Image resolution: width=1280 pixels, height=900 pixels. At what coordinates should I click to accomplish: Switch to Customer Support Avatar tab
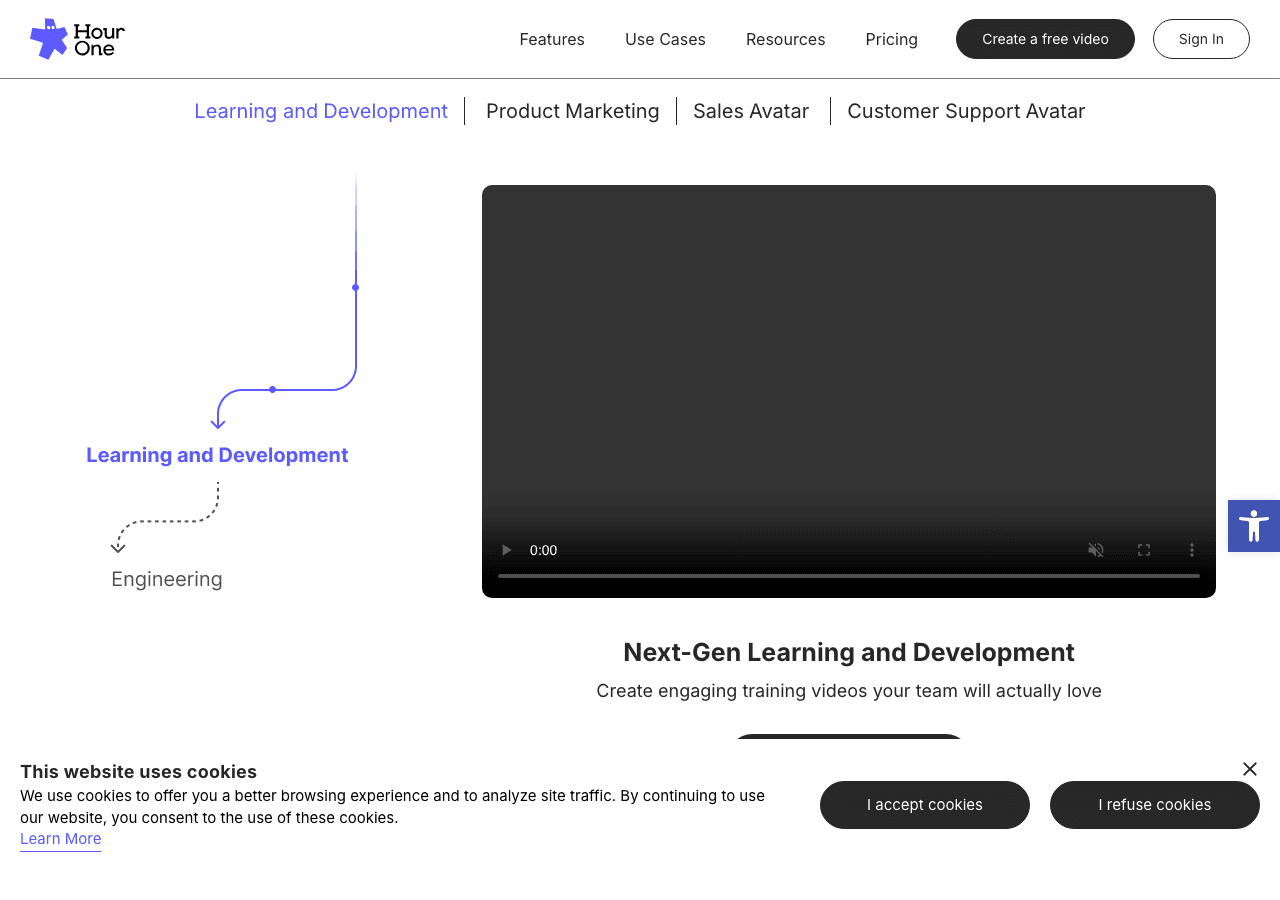[966, 111]
